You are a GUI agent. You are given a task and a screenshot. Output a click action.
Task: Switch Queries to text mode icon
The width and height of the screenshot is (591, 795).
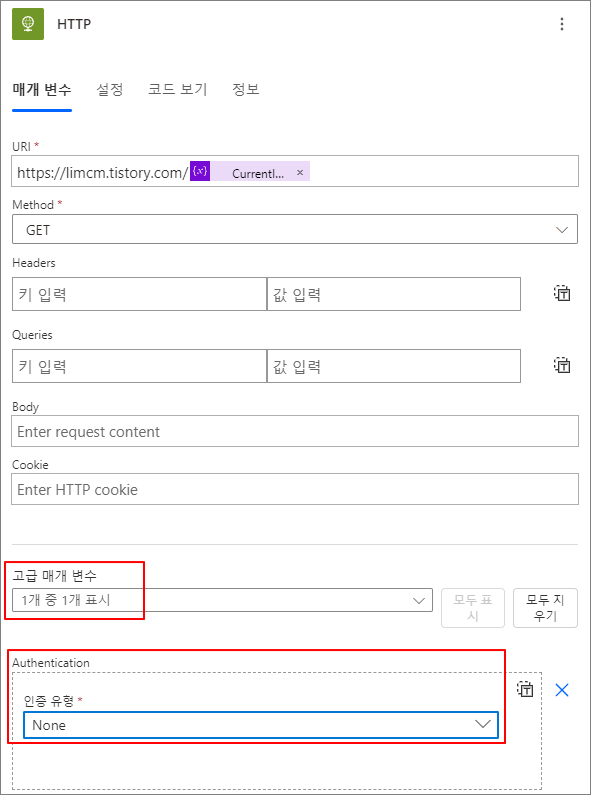pyautogui.click(x=562, y=365)
